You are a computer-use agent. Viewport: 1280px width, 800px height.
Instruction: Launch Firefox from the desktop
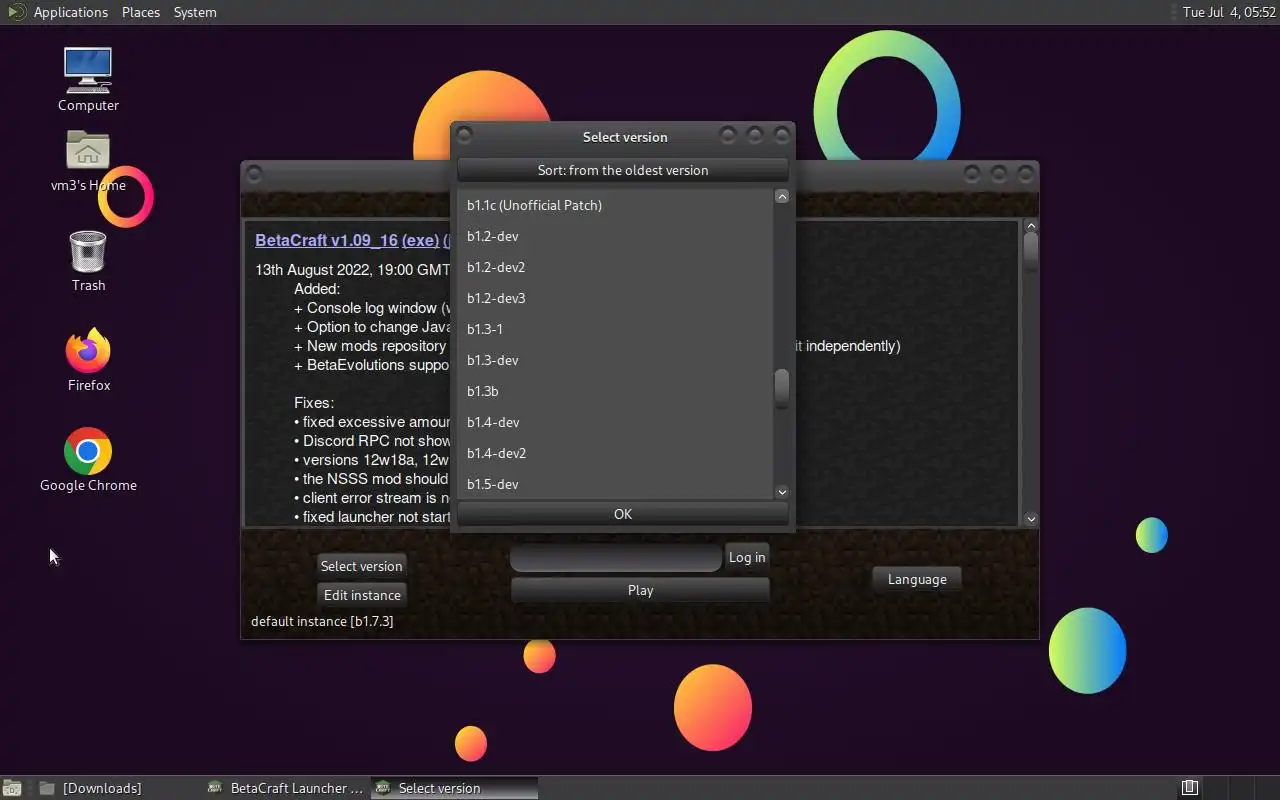click(88, 360)
